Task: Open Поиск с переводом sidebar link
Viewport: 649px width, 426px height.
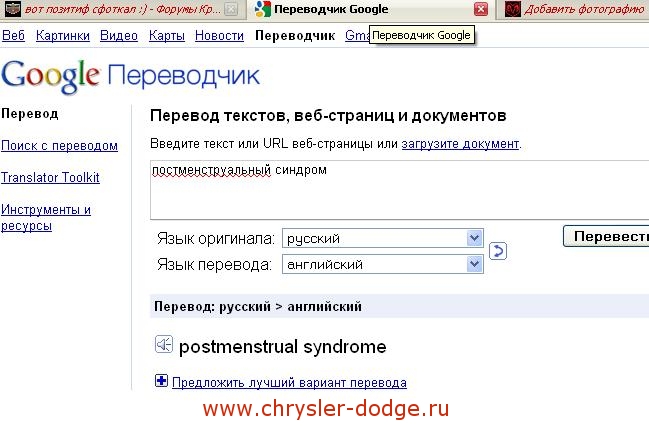Action: pos(59,146)
